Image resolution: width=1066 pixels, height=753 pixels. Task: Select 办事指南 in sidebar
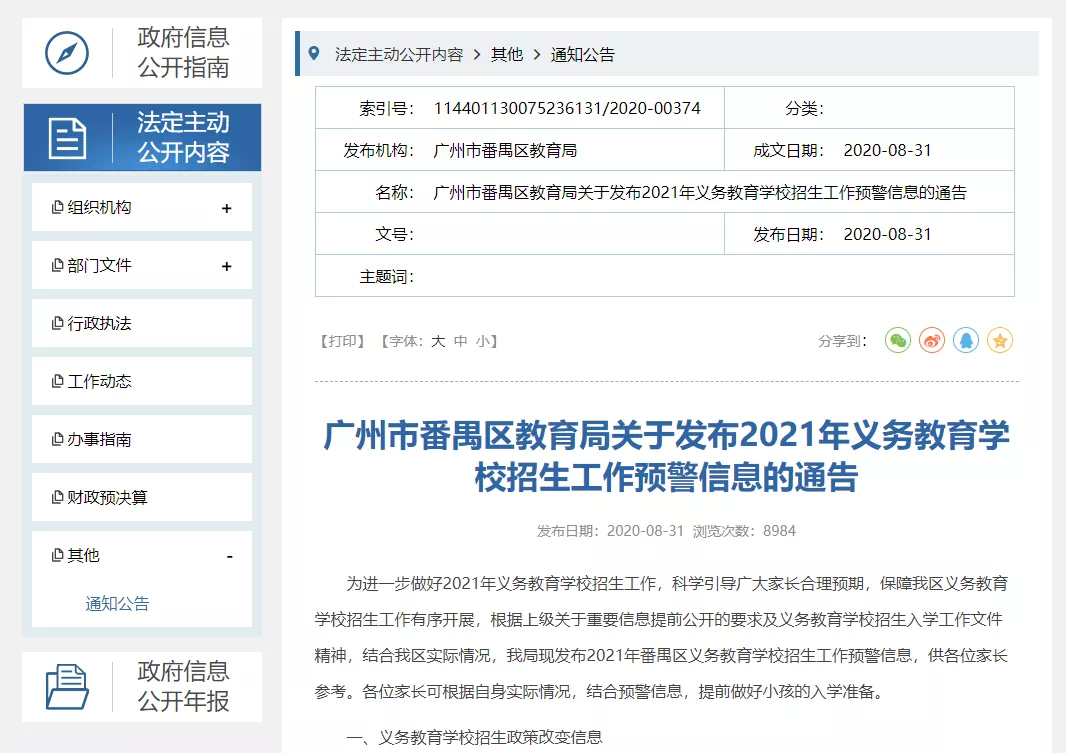coord(99,440)
